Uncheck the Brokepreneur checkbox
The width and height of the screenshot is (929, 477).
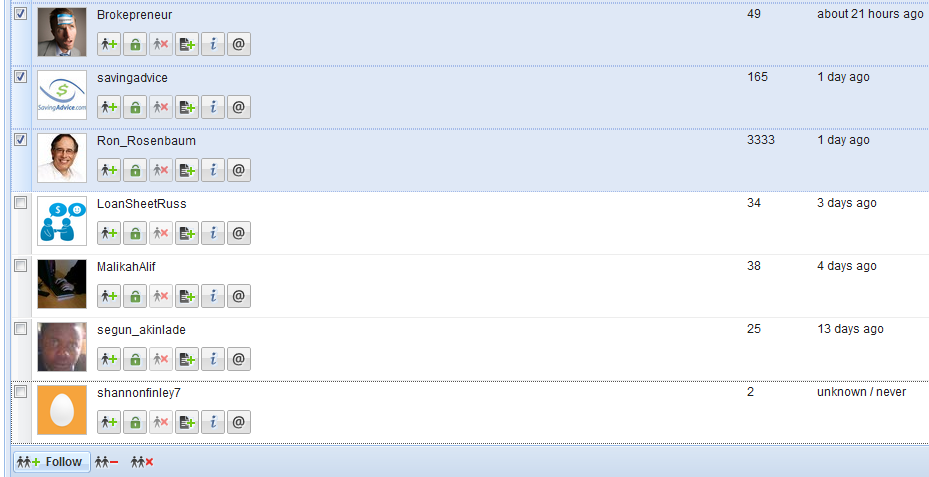(x=21, y=14)
